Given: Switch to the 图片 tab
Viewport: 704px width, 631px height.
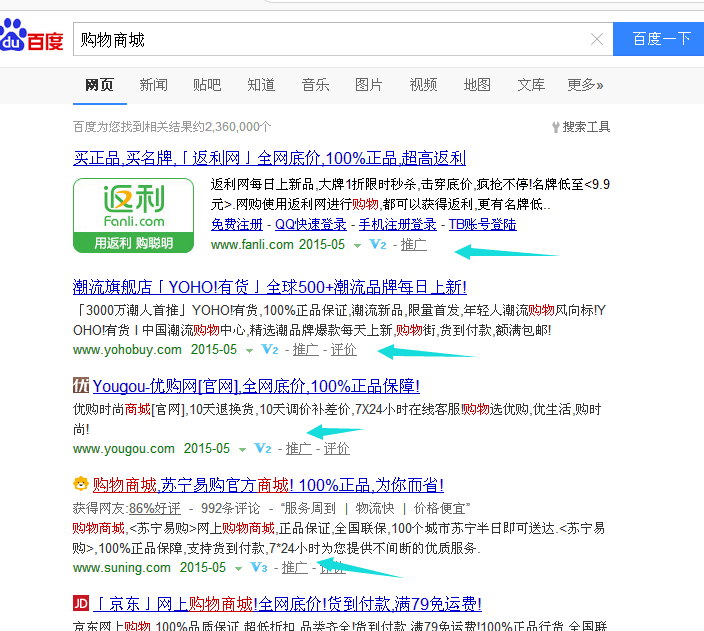Looking at the screenshot, I should click(369, 84).
